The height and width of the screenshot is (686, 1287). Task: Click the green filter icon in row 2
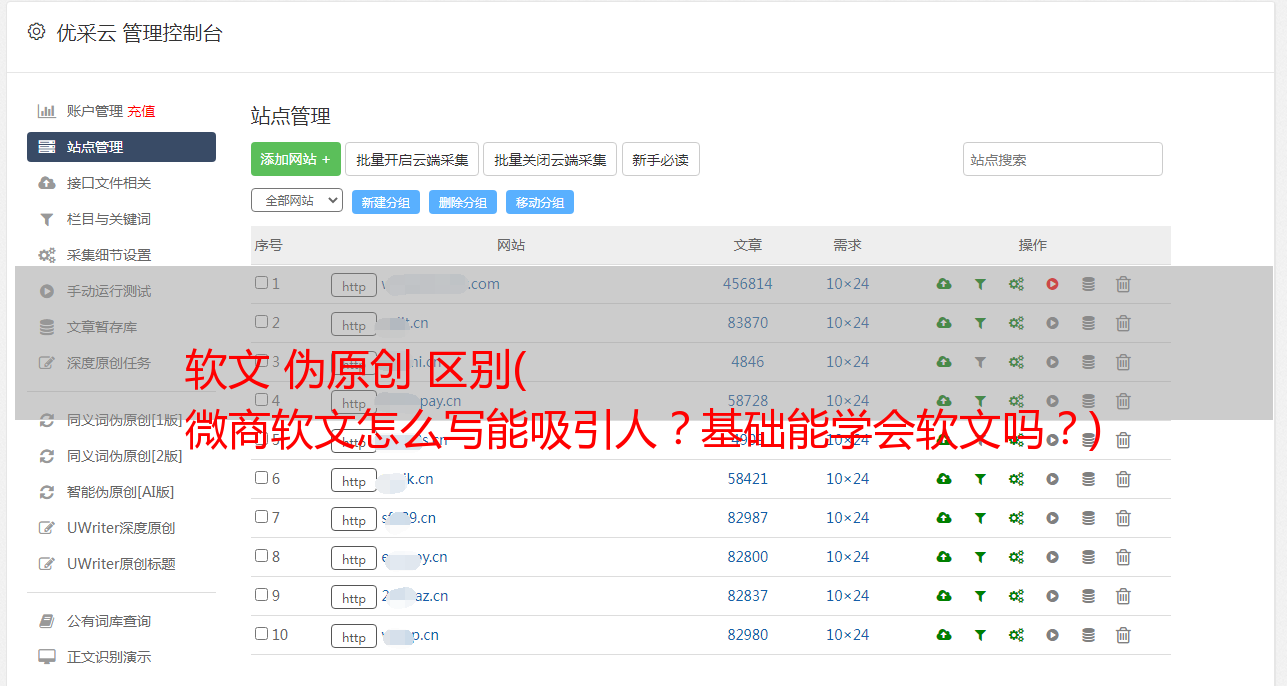[980, 323]
